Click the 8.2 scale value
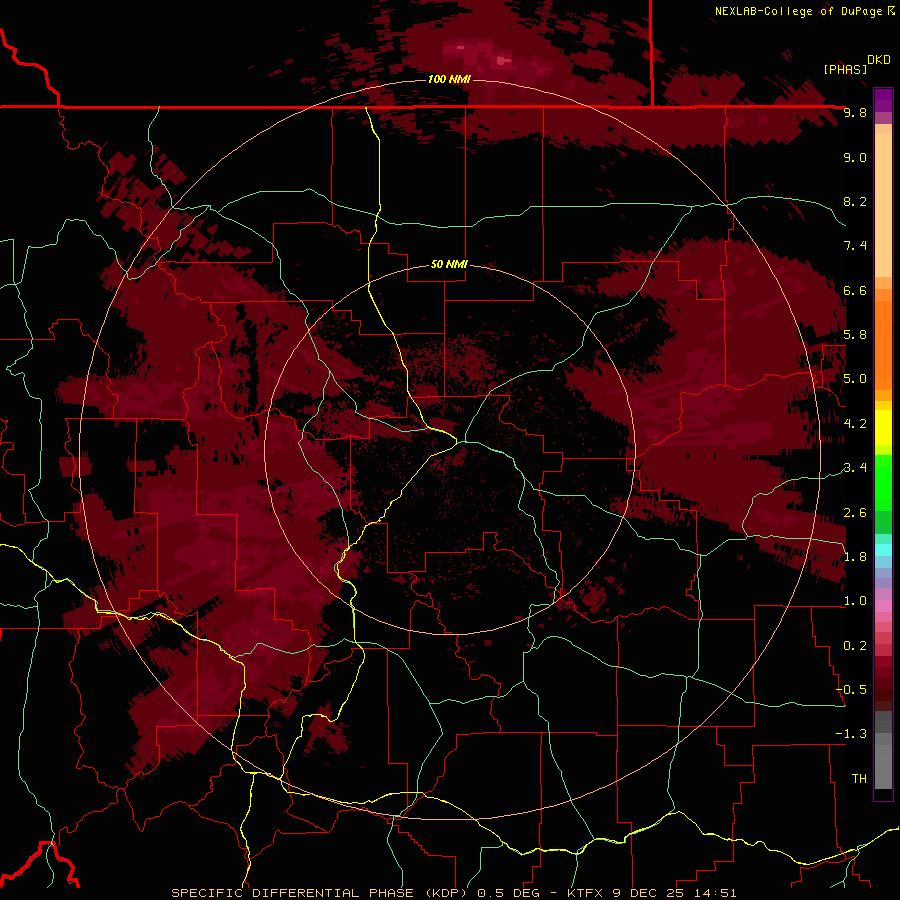This screenshot has height=900, width=900. pyautogui.click(x=855, y=201)
